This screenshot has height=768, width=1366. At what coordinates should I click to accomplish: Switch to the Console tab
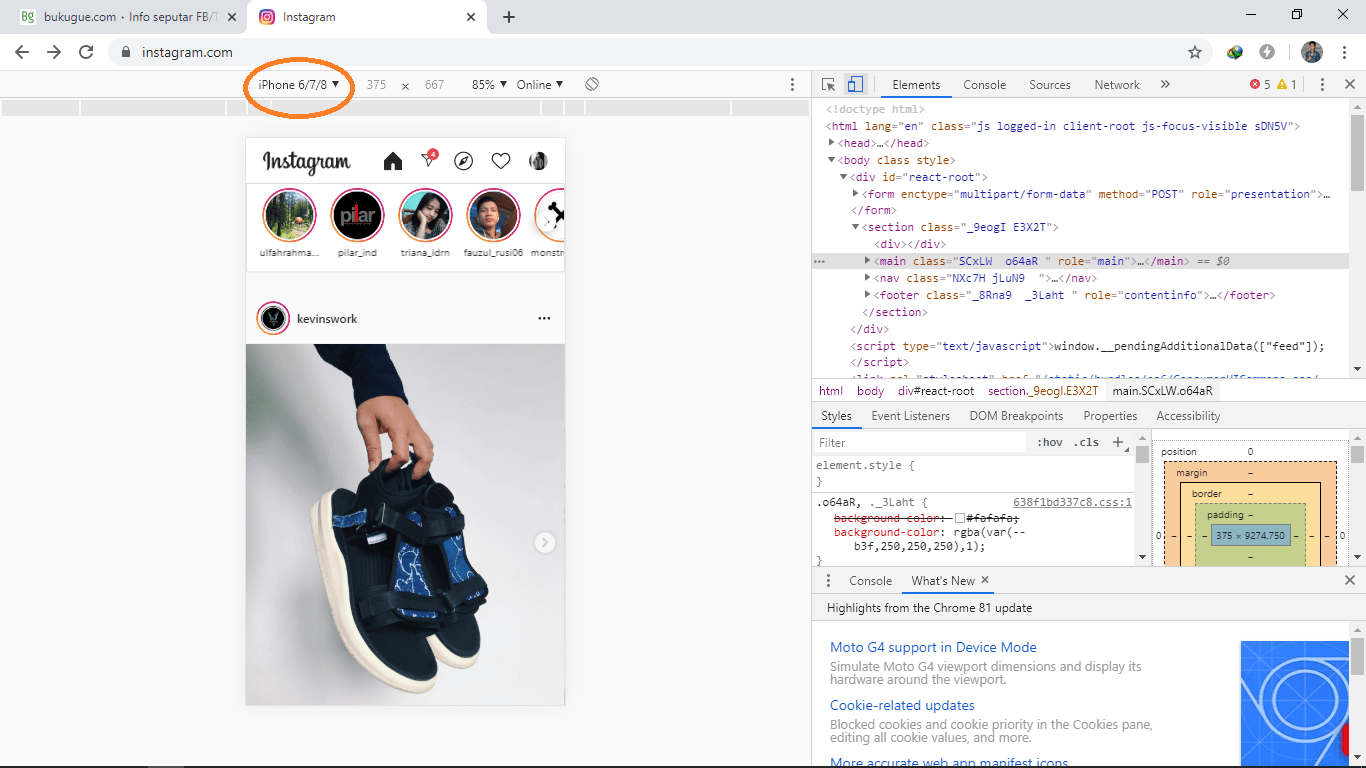tap(984, 85)
